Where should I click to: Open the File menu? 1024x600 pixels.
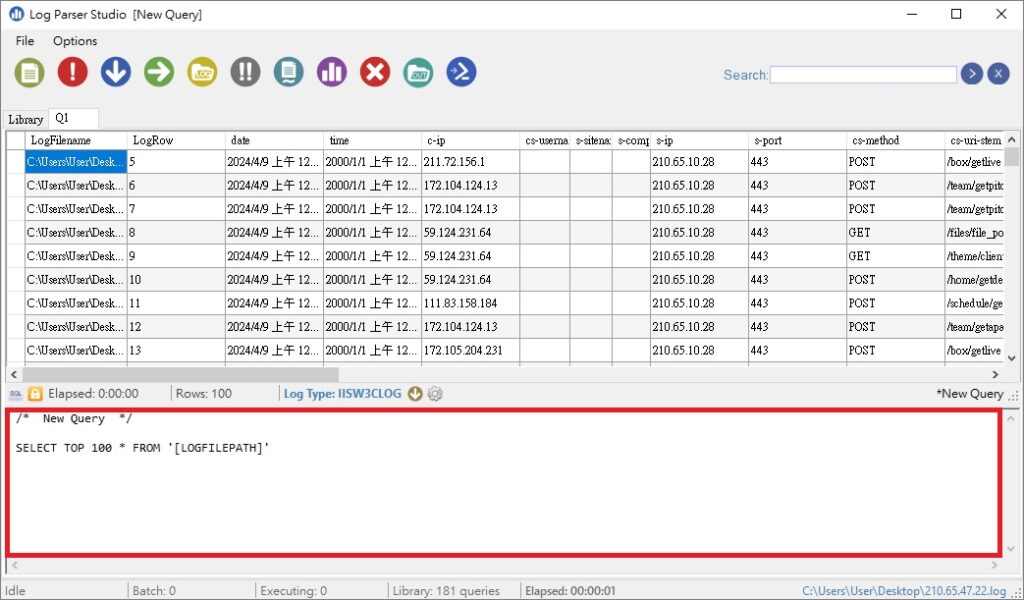coord(25,41)
